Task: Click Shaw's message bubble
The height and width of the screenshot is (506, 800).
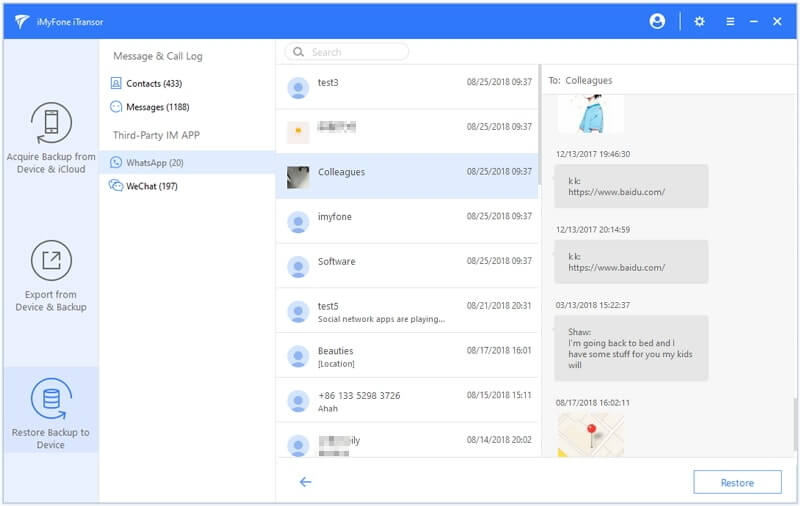Action: [631, 348]
